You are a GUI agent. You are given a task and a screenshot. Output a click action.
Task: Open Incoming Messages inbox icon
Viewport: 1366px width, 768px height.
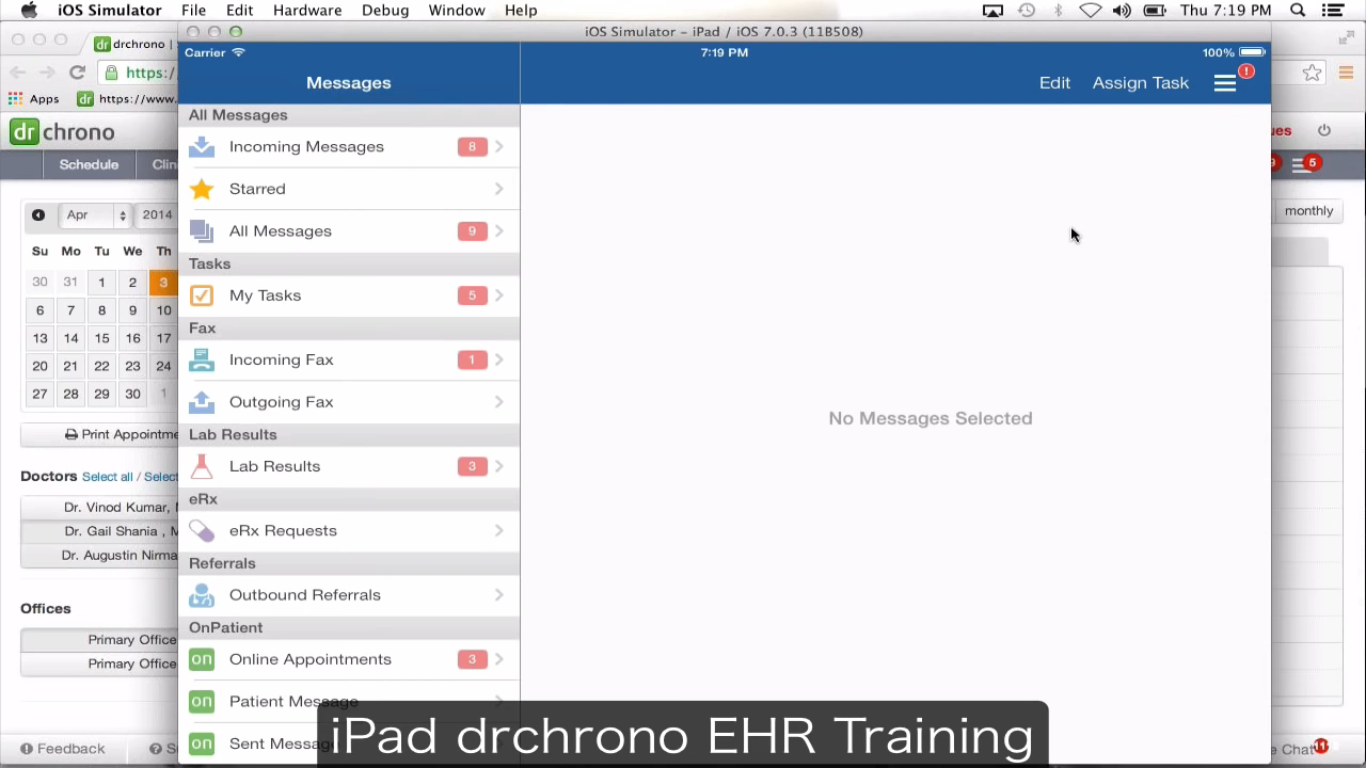pos(202,147)
